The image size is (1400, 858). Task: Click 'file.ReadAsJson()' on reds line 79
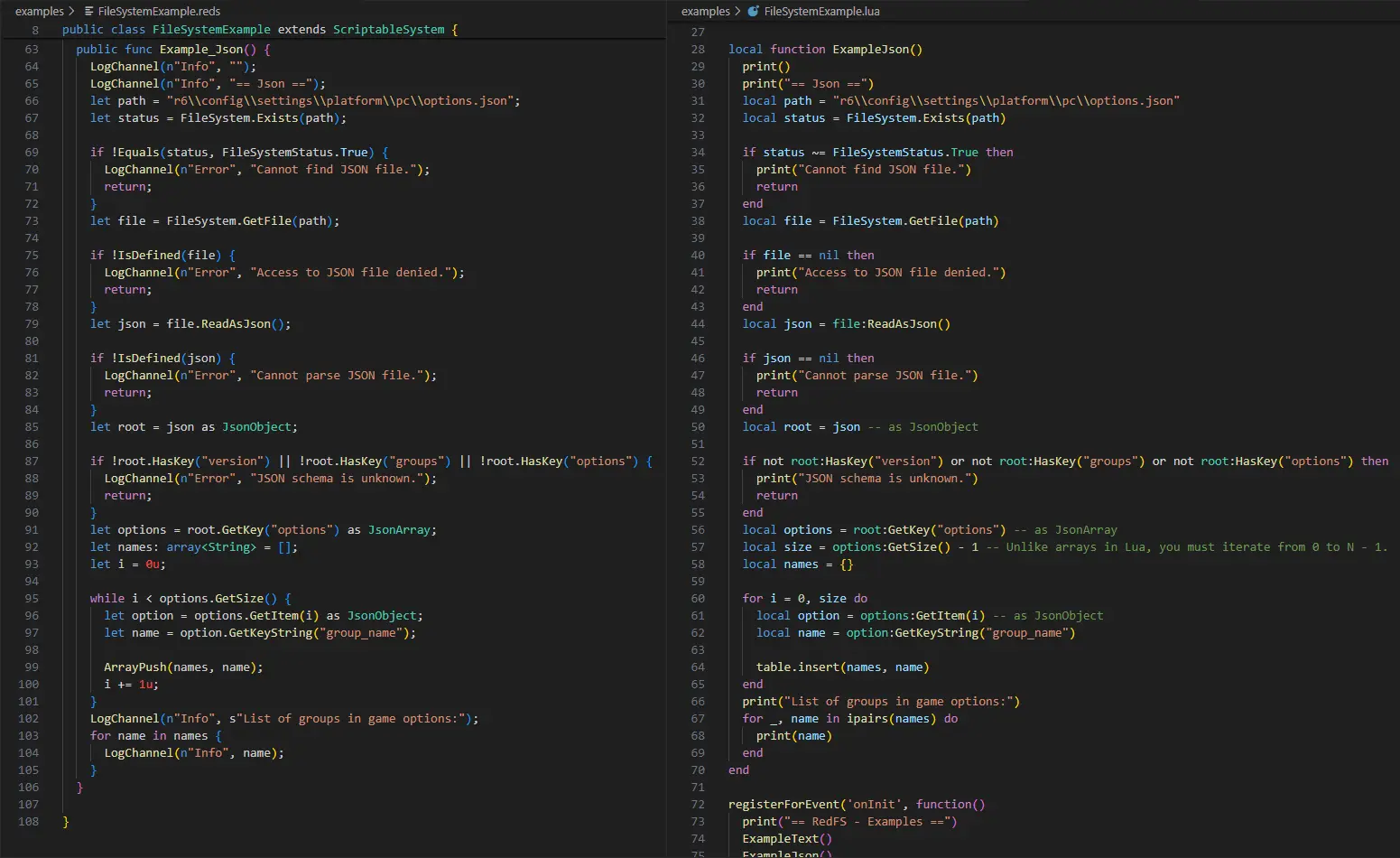click(x=226, y=324)
